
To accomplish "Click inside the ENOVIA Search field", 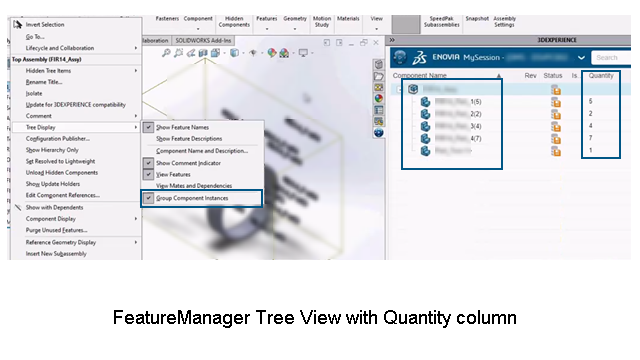I will (611, 58).
